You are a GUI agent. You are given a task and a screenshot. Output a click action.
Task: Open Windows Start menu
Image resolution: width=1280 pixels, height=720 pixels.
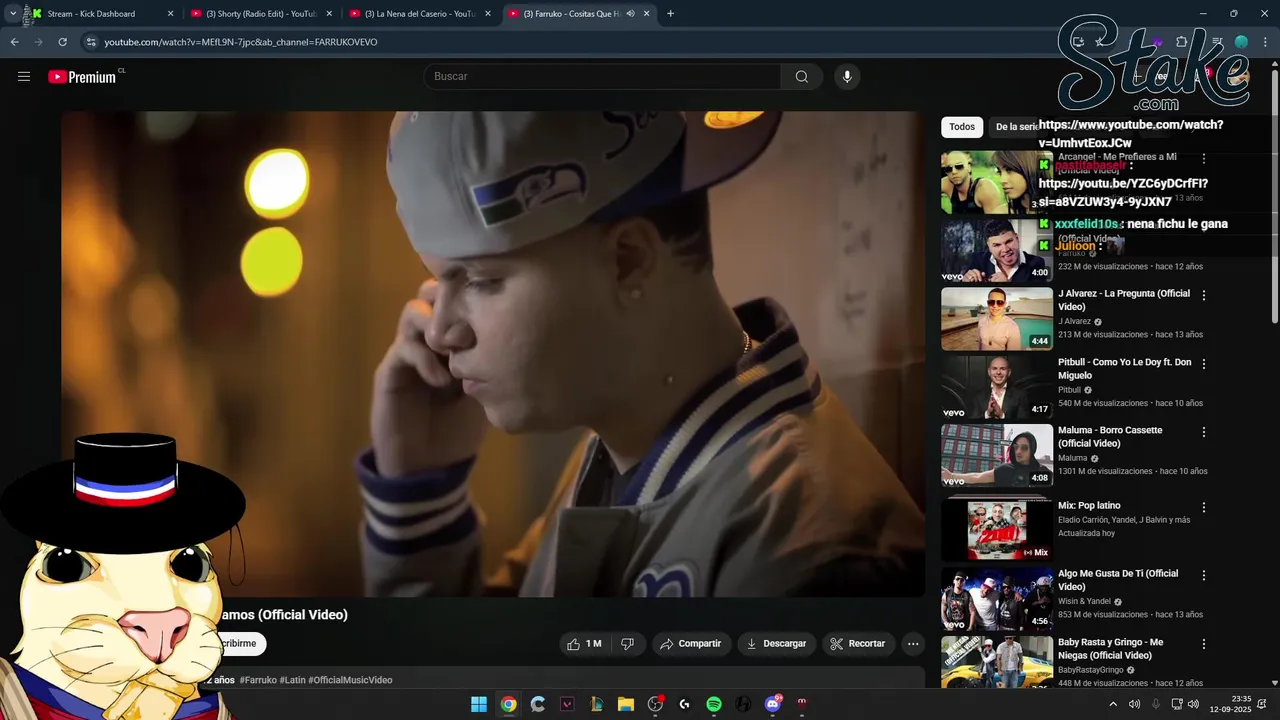click(x=479, y=704)
